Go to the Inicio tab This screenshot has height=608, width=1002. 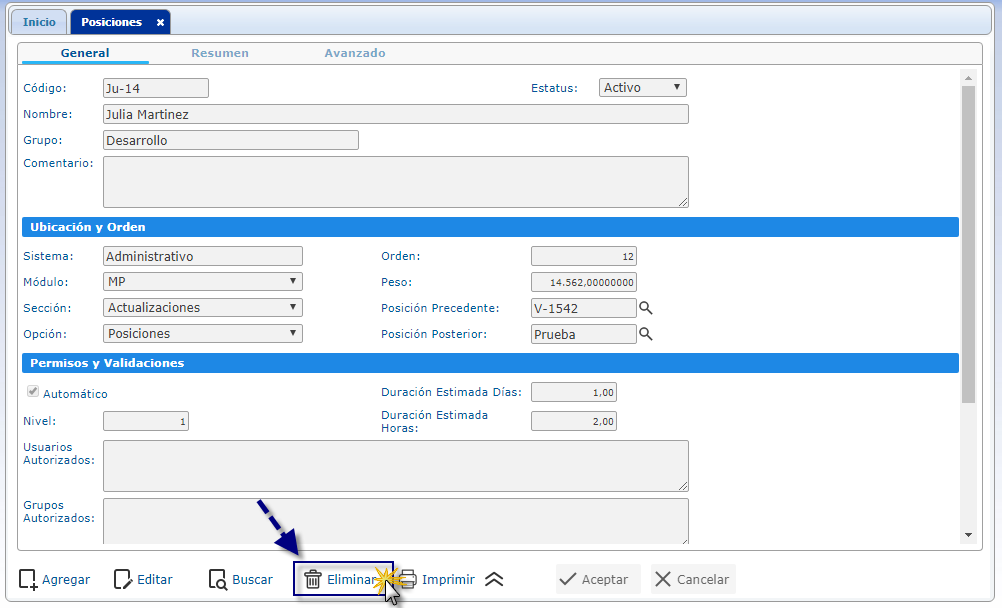(40, 22)
